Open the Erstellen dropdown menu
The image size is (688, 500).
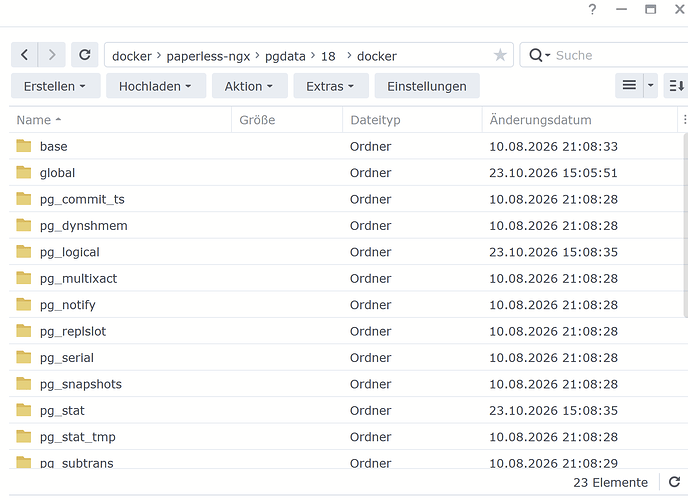(x=55, y=86)
